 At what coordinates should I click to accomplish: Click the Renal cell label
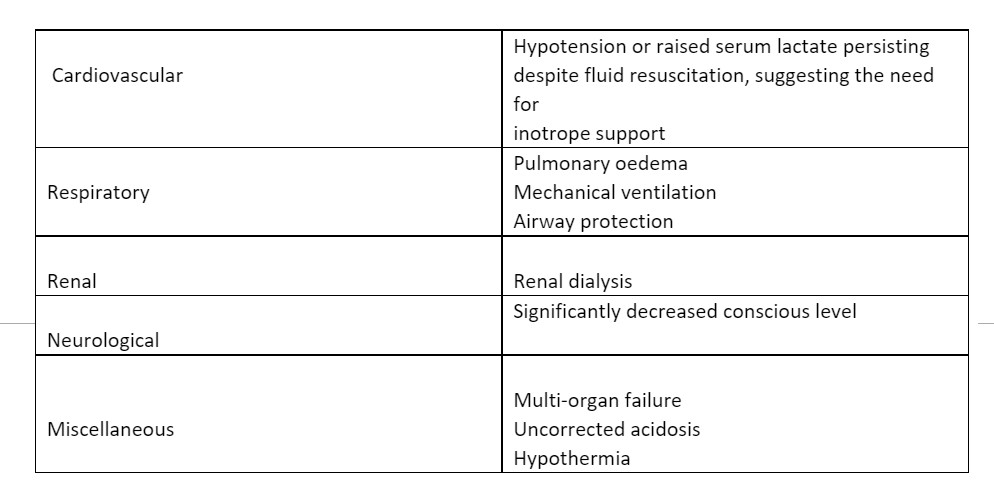(72, 281)
